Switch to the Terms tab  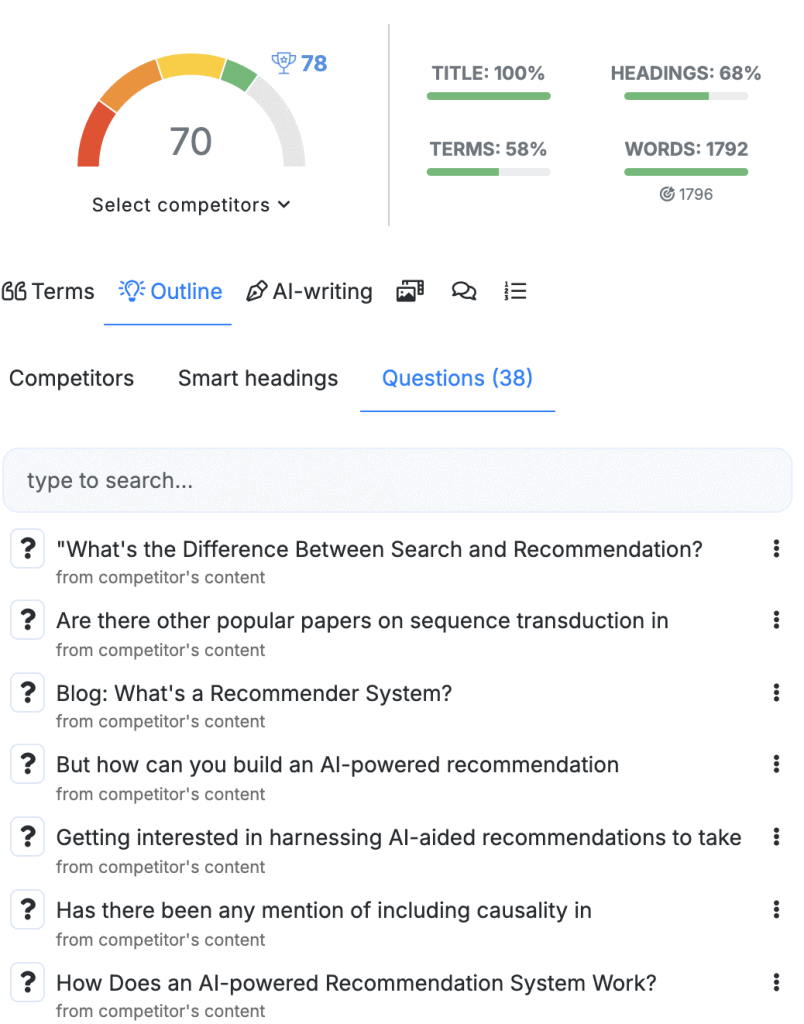click(x=49, y=291)
